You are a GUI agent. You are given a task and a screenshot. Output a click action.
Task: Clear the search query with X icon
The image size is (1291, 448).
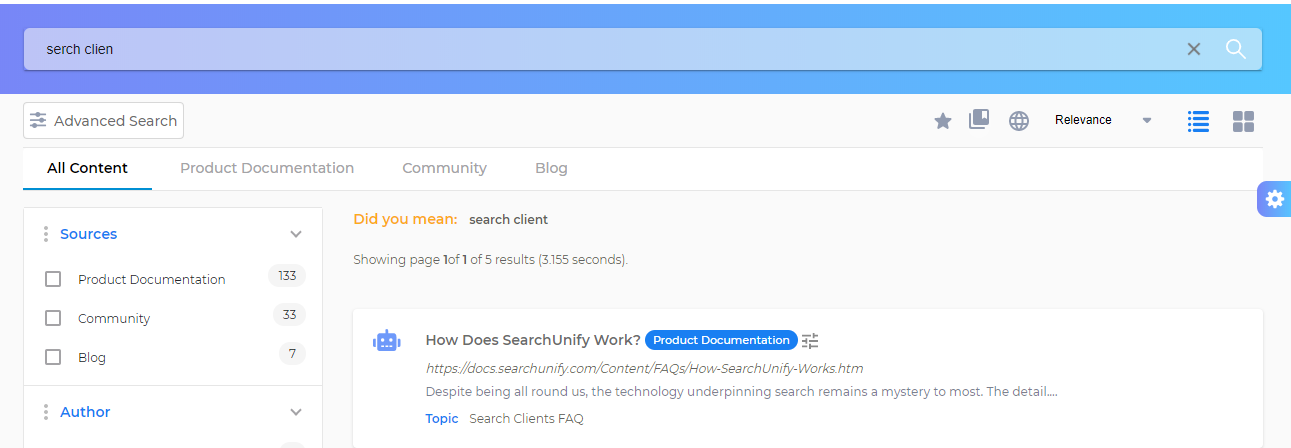(1193, 49)
